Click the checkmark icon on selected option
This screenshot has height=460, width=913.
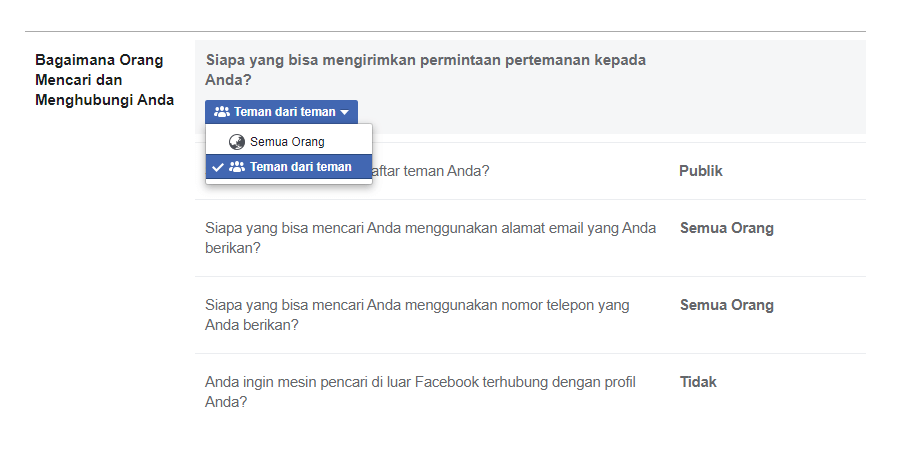[x=218, y=167]
